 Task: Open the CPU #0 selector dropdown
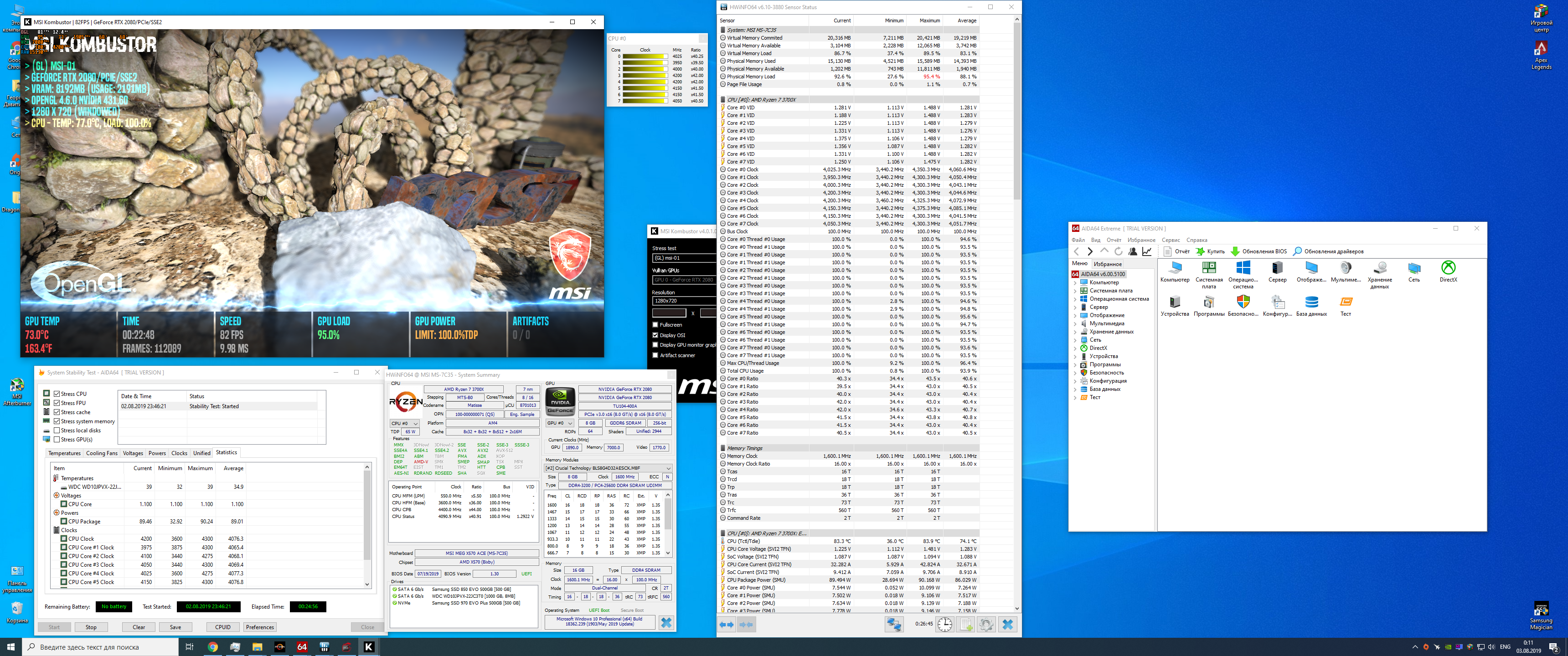point(405,424)
